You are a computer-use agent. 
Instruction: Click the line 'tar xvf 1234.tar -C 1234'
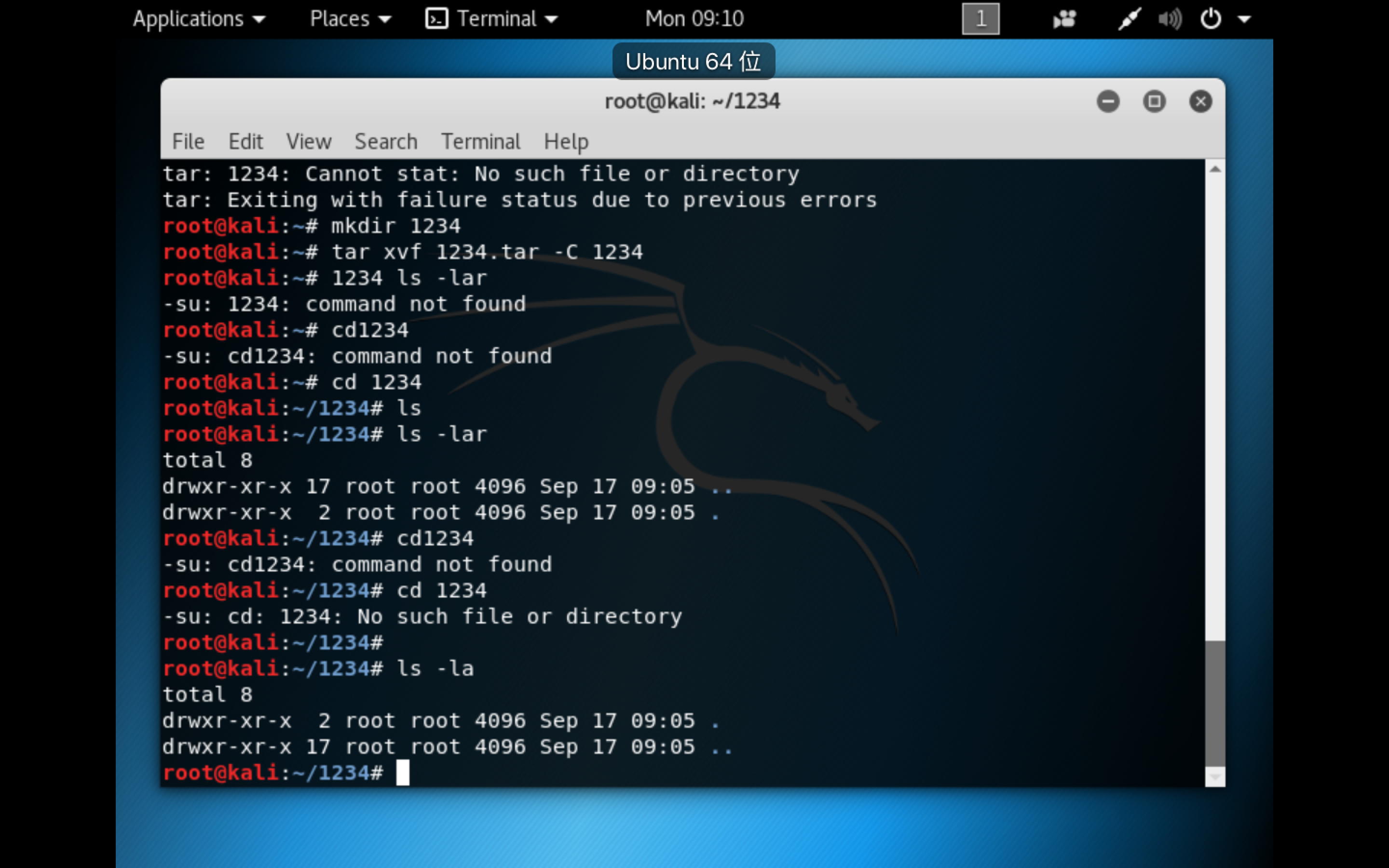[403, 252]
